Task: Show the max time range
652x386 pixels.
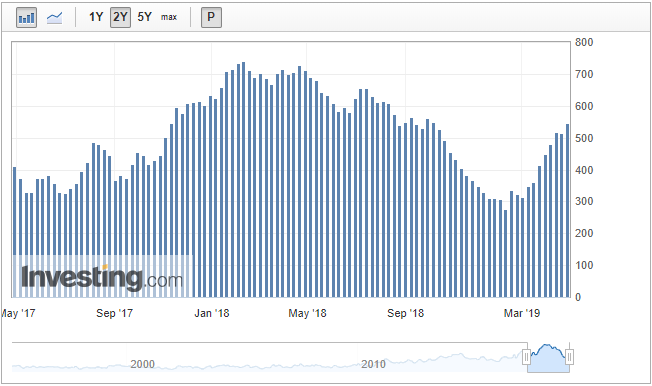Action: (169, 17)
